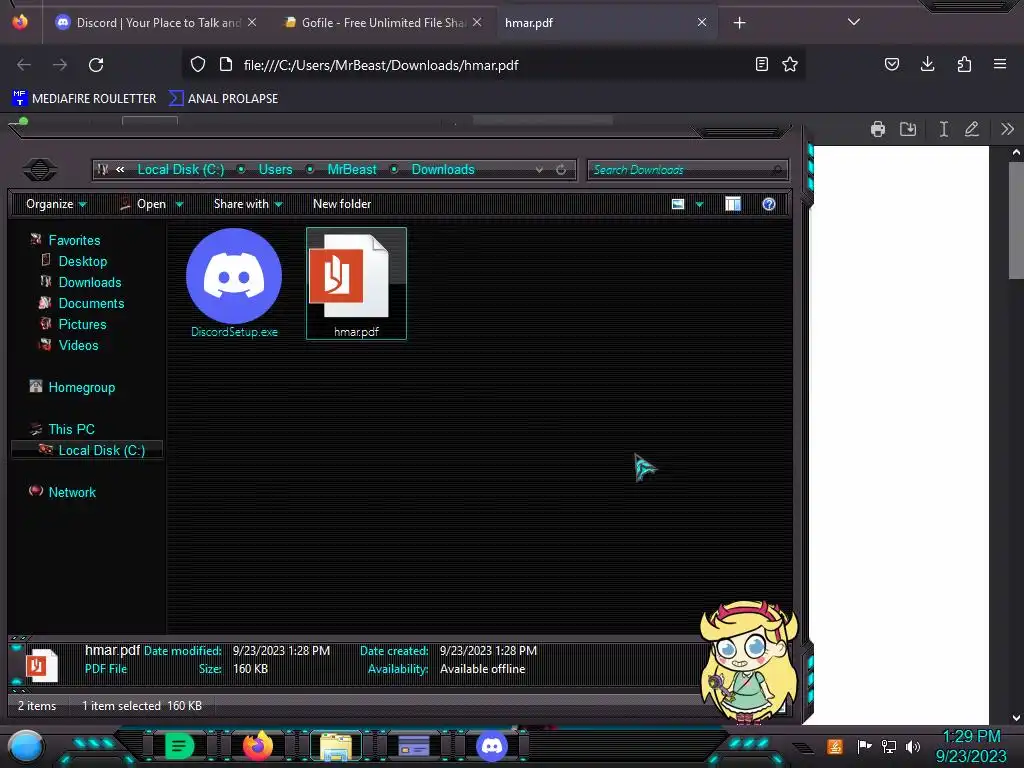Show previous locations double-chevron in breadcrumb
Screen dimensions: 1024x768
point(120,170)
